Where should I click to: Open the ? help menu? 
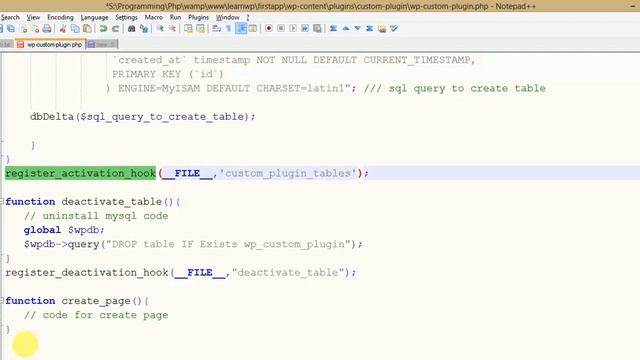point(248,17)
